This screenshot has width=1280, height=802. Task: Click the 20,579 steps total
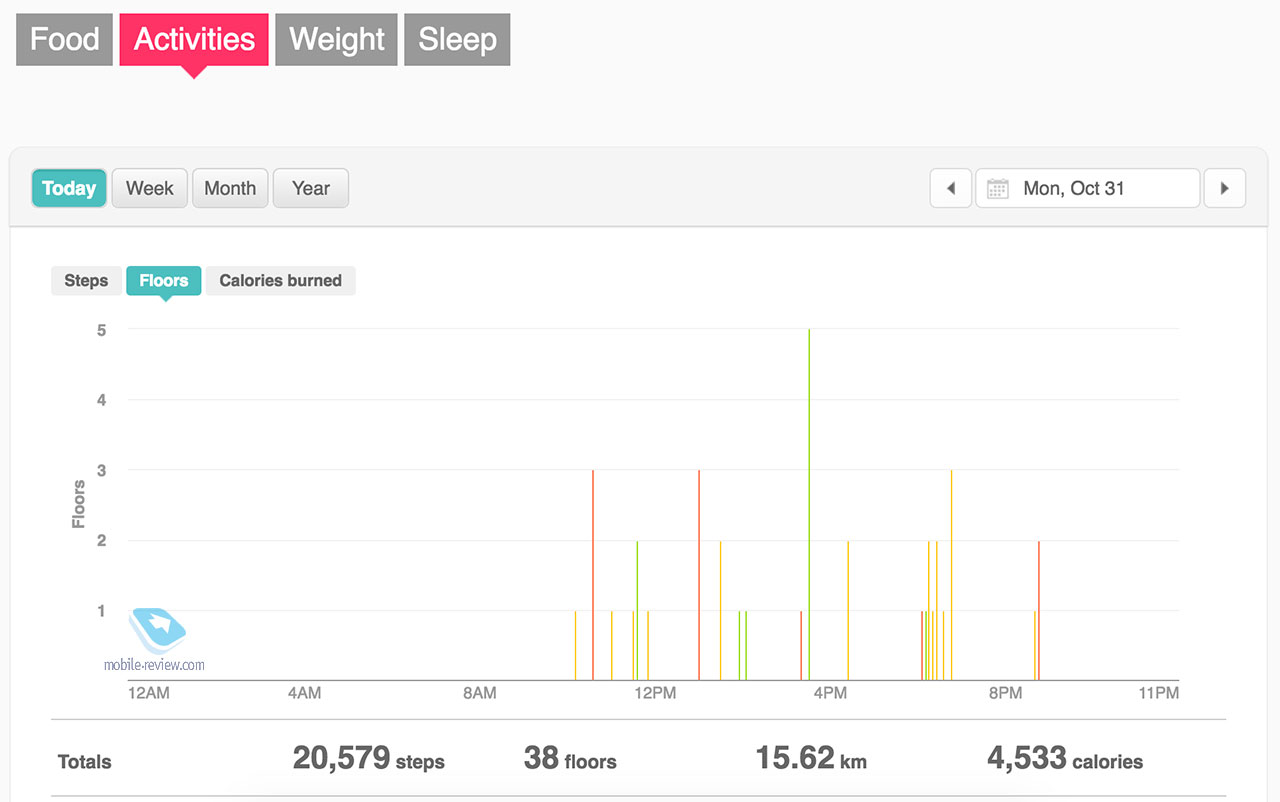click(x=368, y=759)
